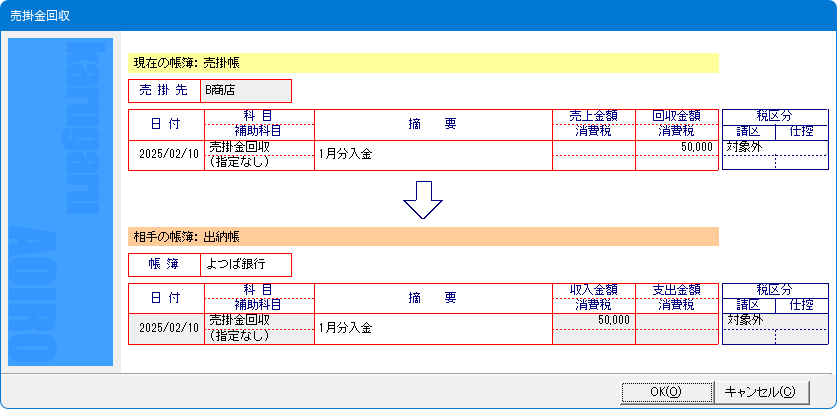Click the orange 相手の帳簿: 出納帳 banner

click(423, 237)
